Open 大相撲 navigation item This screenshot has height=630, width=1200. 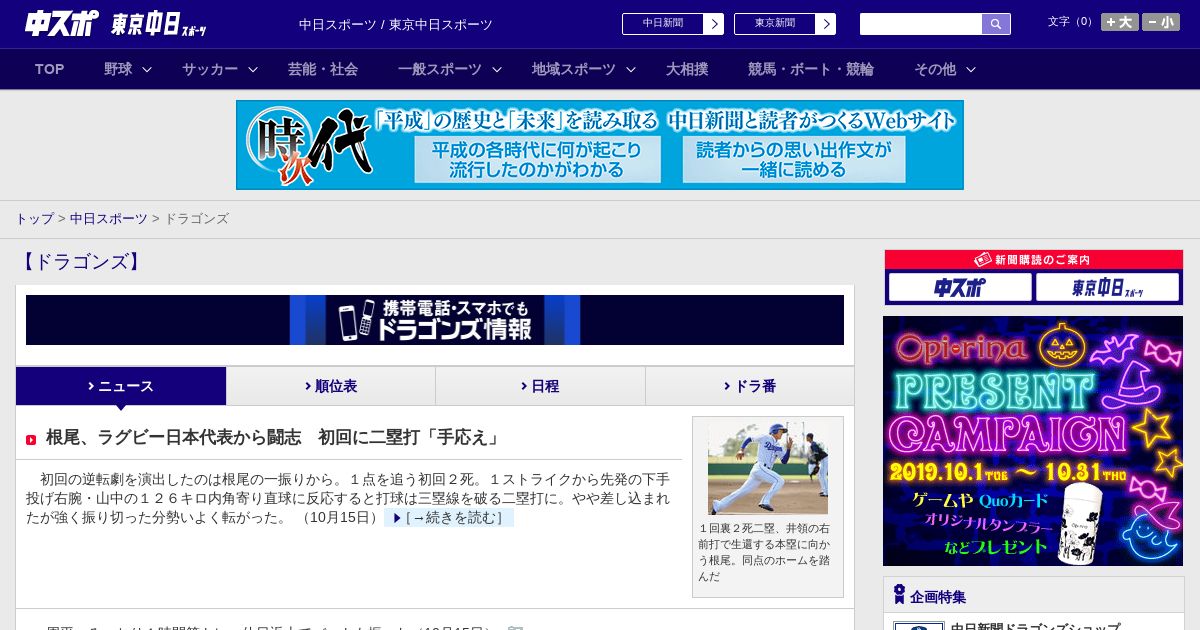coord(687,69)
